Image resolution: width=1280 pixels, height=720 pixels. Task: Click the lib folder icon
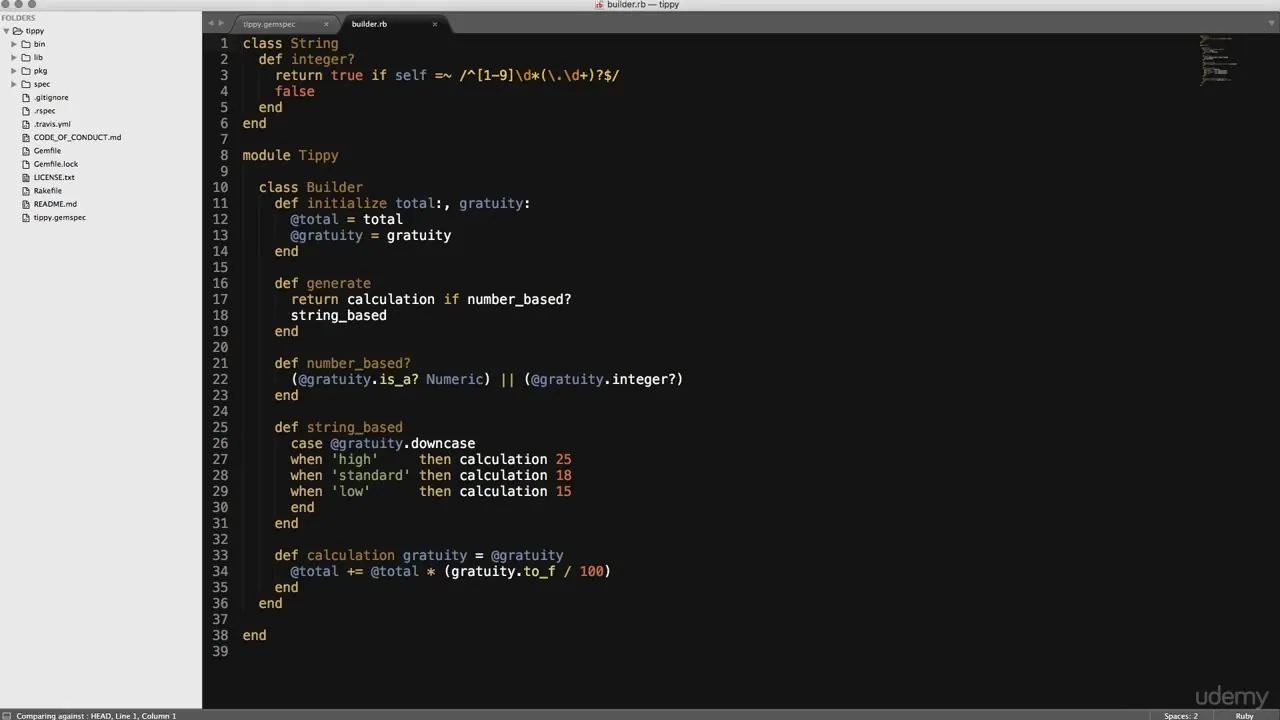point(27,57)
